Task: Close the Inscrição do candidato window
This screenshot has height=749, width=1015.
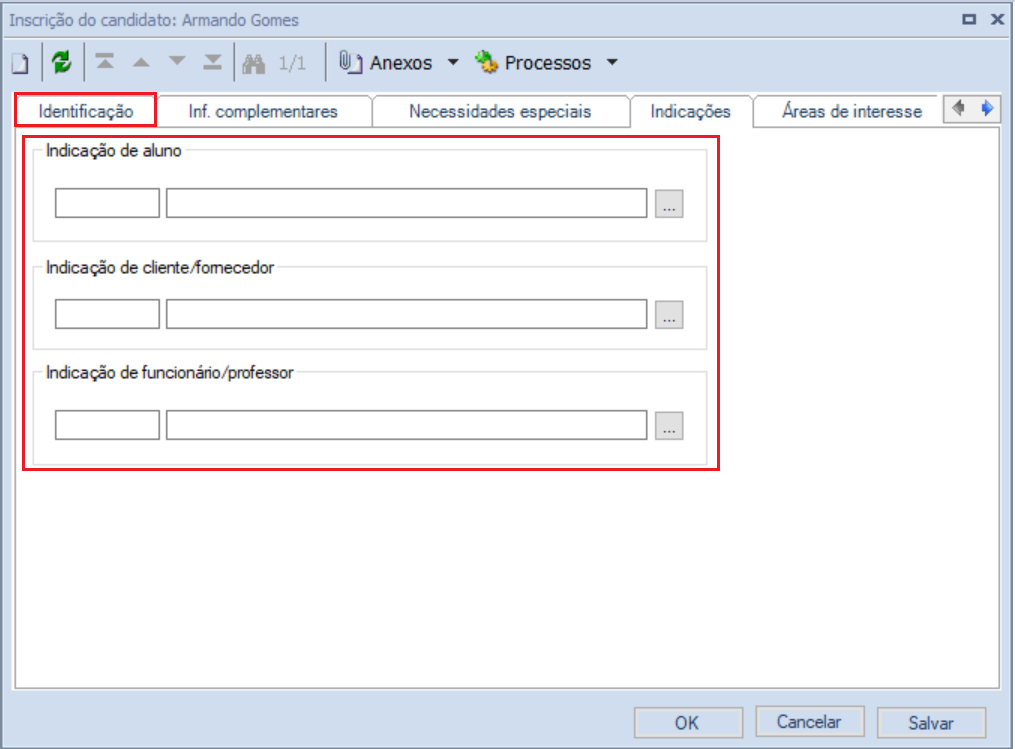Action: (x=998, y=19)
